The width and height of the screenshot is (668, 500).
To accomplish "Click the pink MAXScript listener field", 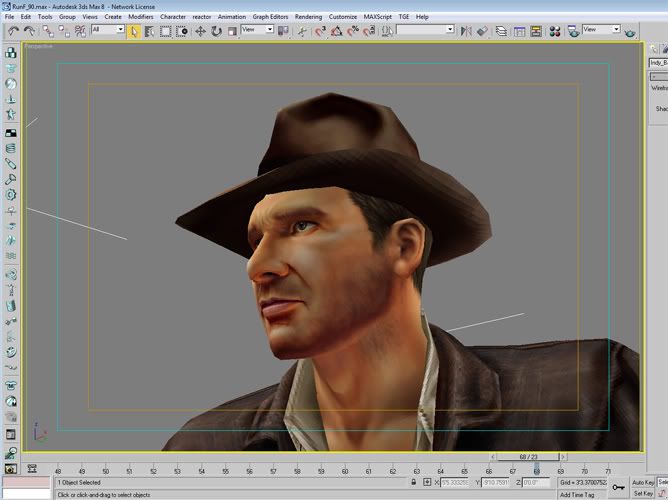I will 26,482.
